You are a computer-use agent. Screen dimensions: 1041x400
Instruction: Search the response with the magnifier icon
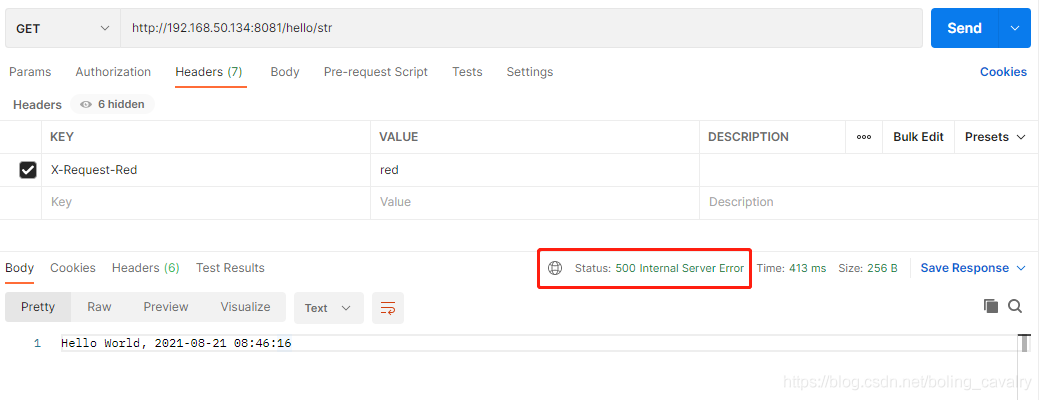[1015, 306]
